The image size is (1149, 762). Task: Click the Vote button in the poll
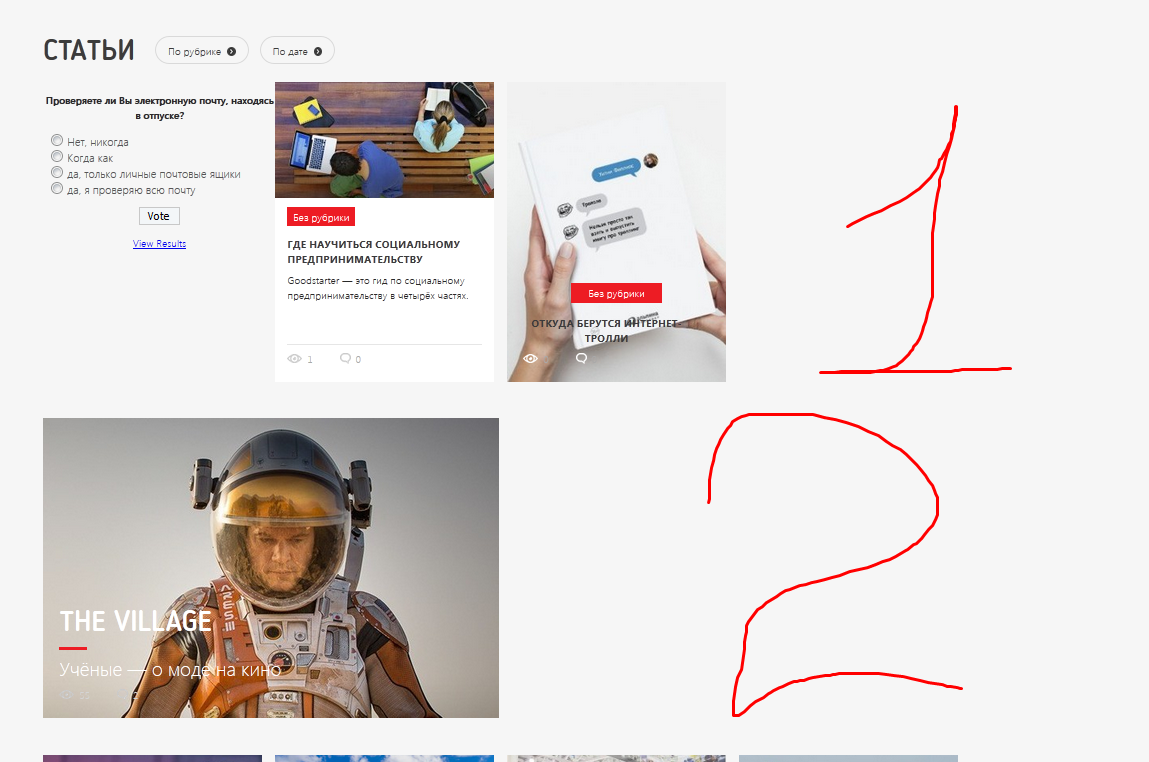pos(159,216)
